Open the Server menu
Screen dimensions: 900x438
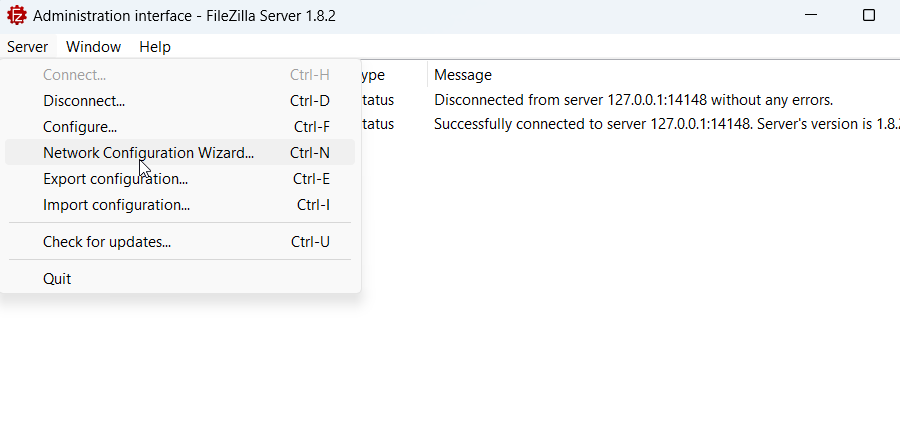(x=28, y=47)
